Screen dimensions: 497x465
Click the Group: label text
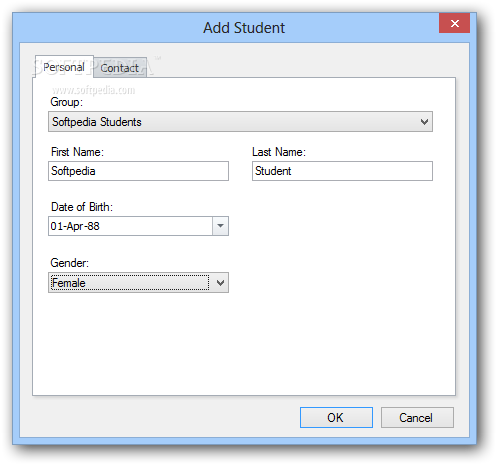coord(66,102)
